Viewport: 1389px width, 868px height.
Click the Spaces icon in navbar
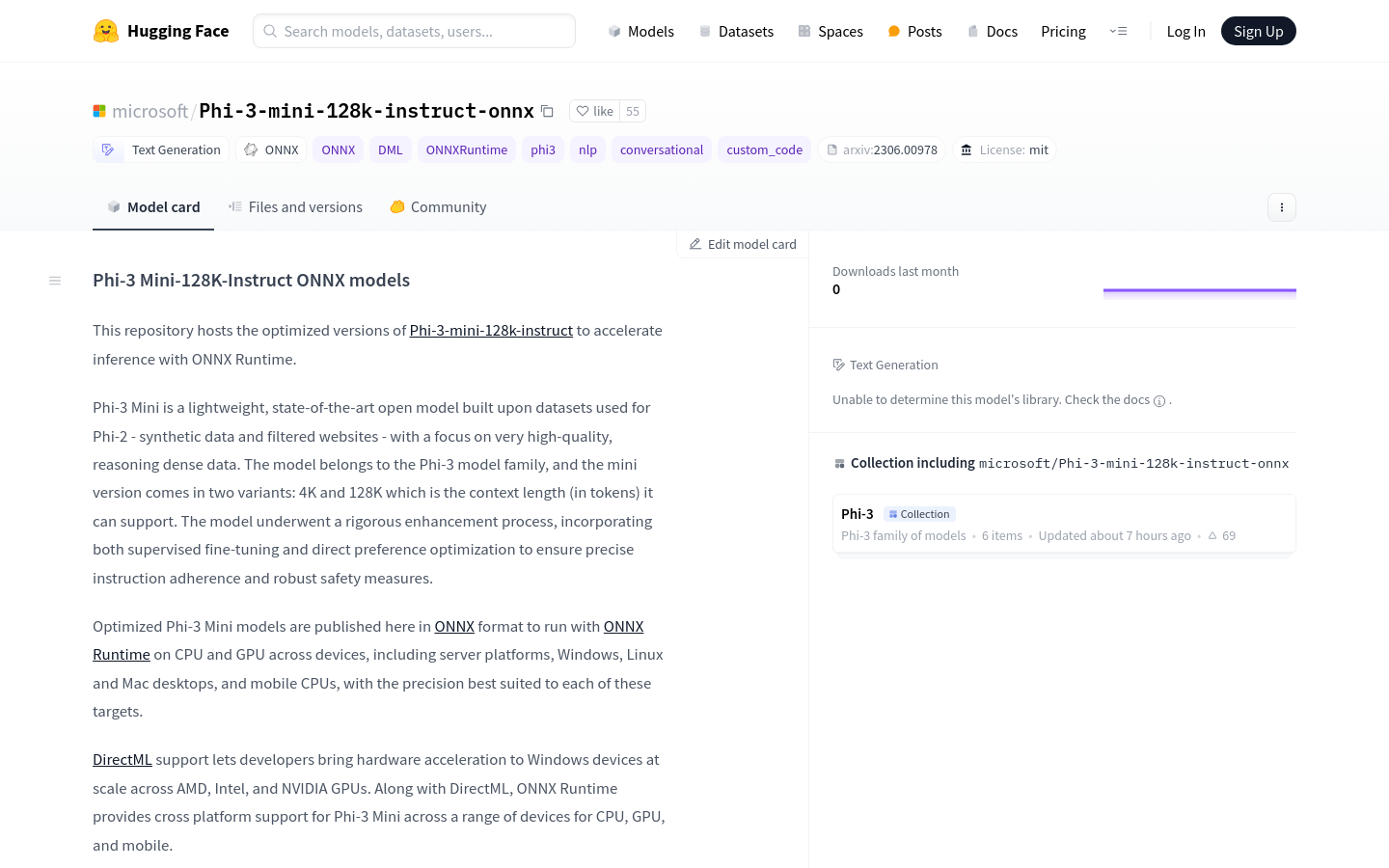pyautogui.click(x=804, y=31)
